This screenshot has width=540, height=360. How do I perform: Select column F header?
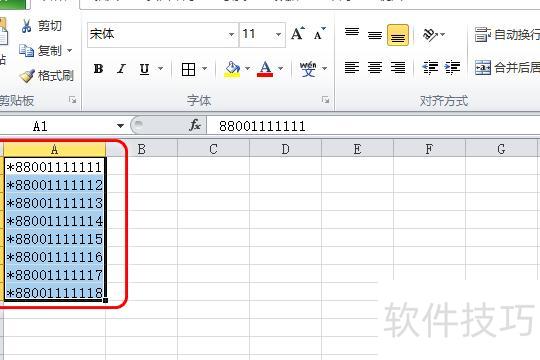tap(429, 150)
